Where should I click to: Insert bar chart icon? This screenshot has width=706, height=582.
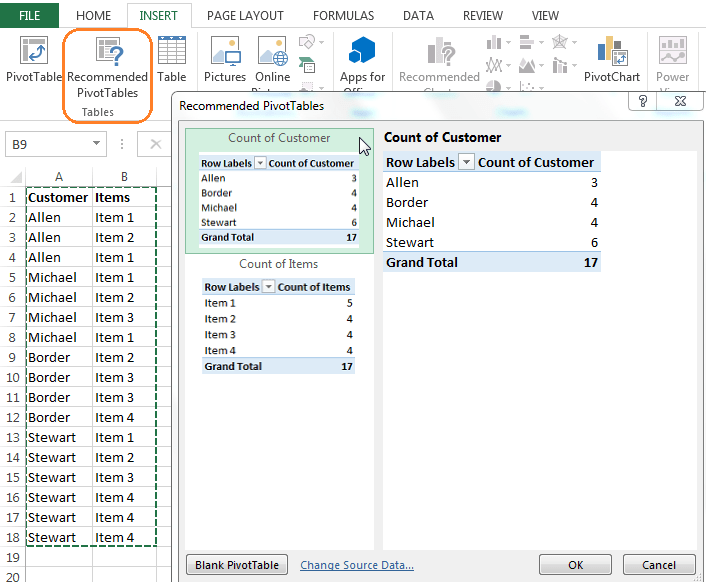[526, 42]
